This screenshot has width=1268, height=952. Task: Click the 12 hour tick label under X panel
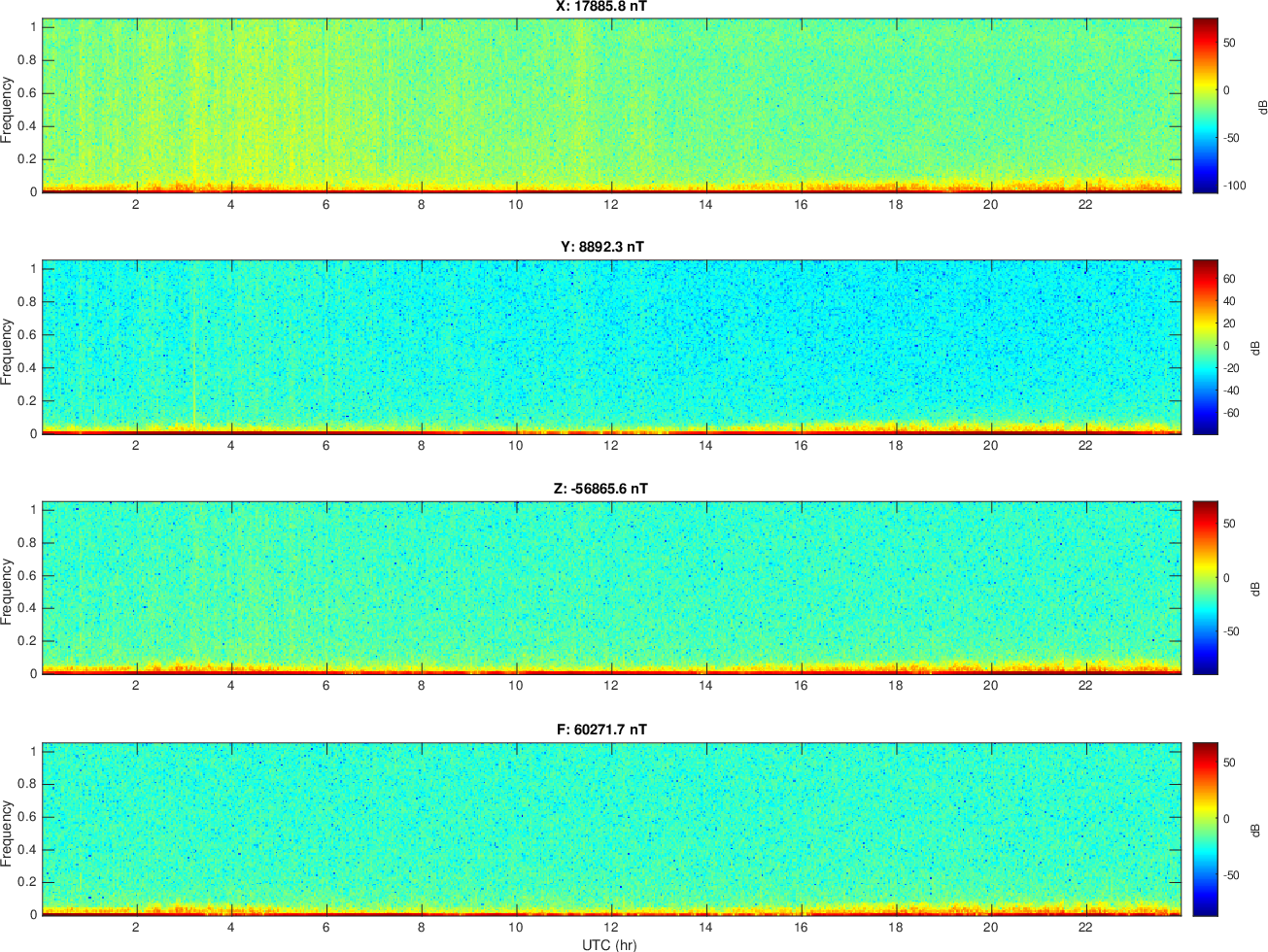click(x=610, y=204)
